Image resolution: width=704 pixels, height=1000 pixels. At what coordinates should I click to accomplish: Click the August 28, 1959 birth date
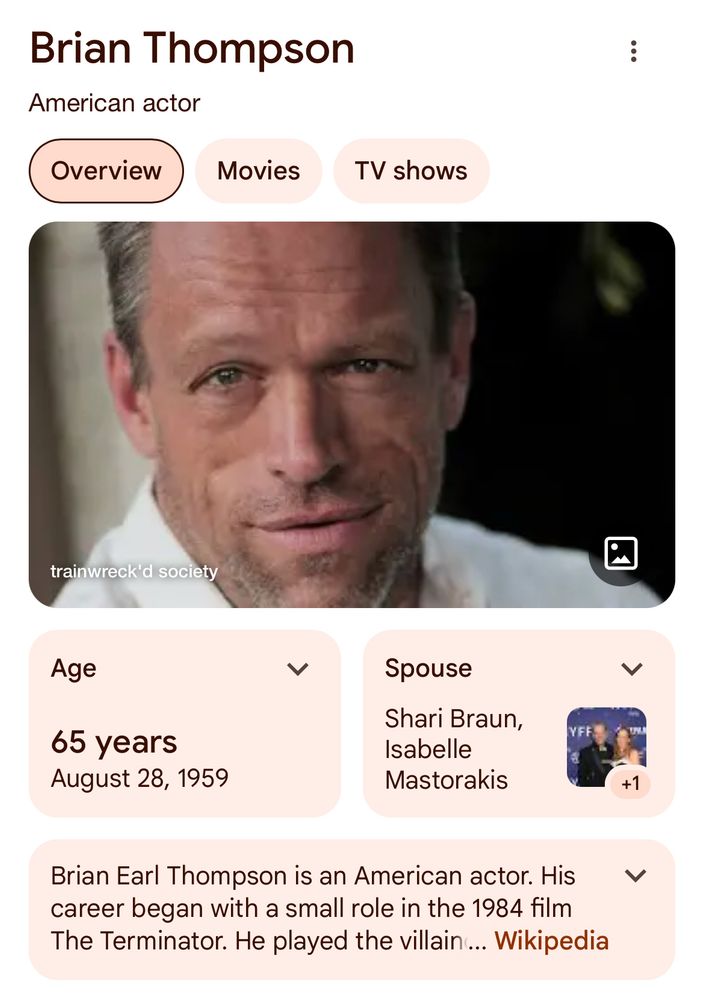coord(139,778)
